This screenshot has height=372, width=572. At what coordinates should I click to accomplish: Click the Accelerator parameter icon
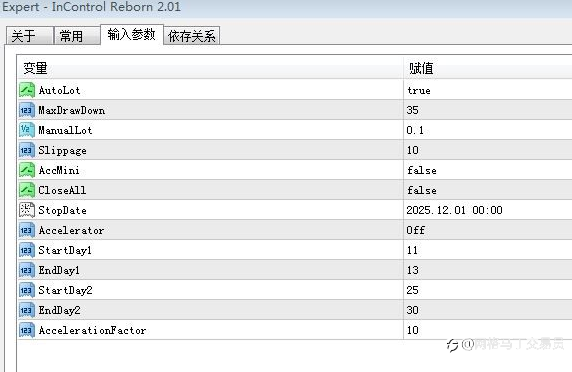pyautogui.click(x=27, y=230)
